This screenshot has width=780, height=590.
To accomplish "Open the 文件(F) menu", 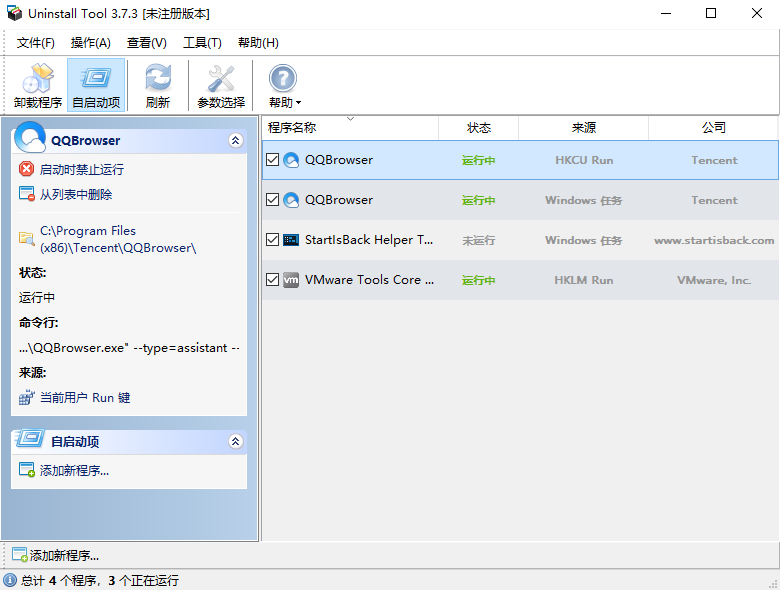I will pyautogui.click(x=36, y=43).
